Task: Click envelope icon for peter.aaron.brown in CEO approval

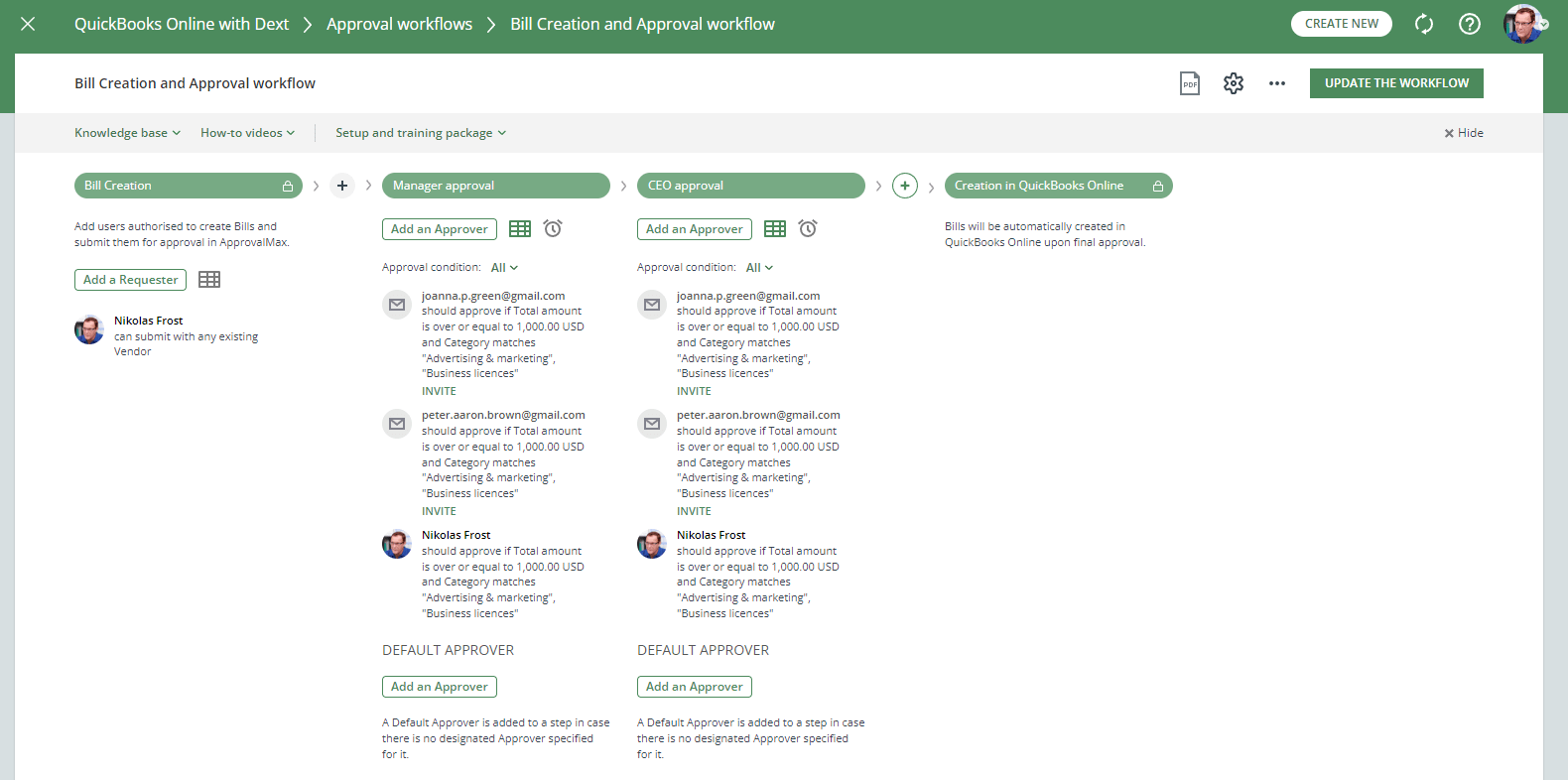Action: click(652, 424)
